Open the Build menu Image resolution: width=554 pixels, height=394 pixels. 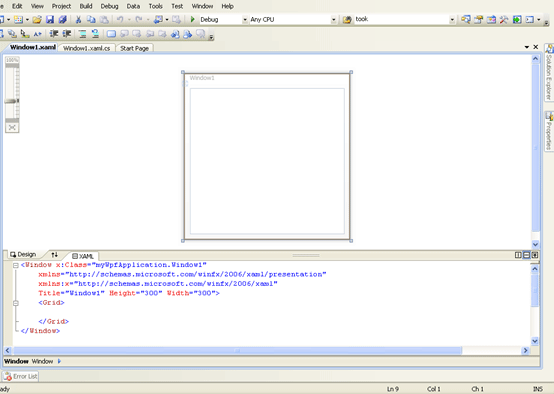[x=86, y=6]
